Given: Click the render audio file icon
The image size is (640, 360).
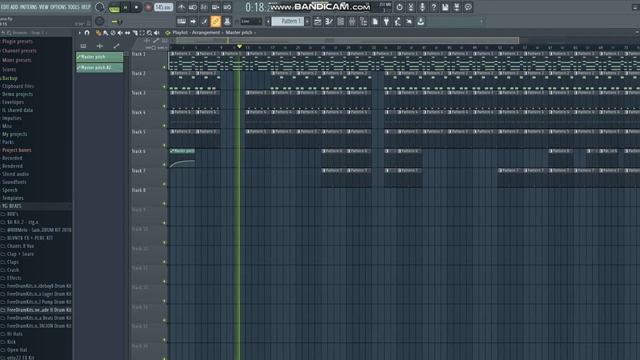Looking at the screenshot, I should (x=456, y=7).
